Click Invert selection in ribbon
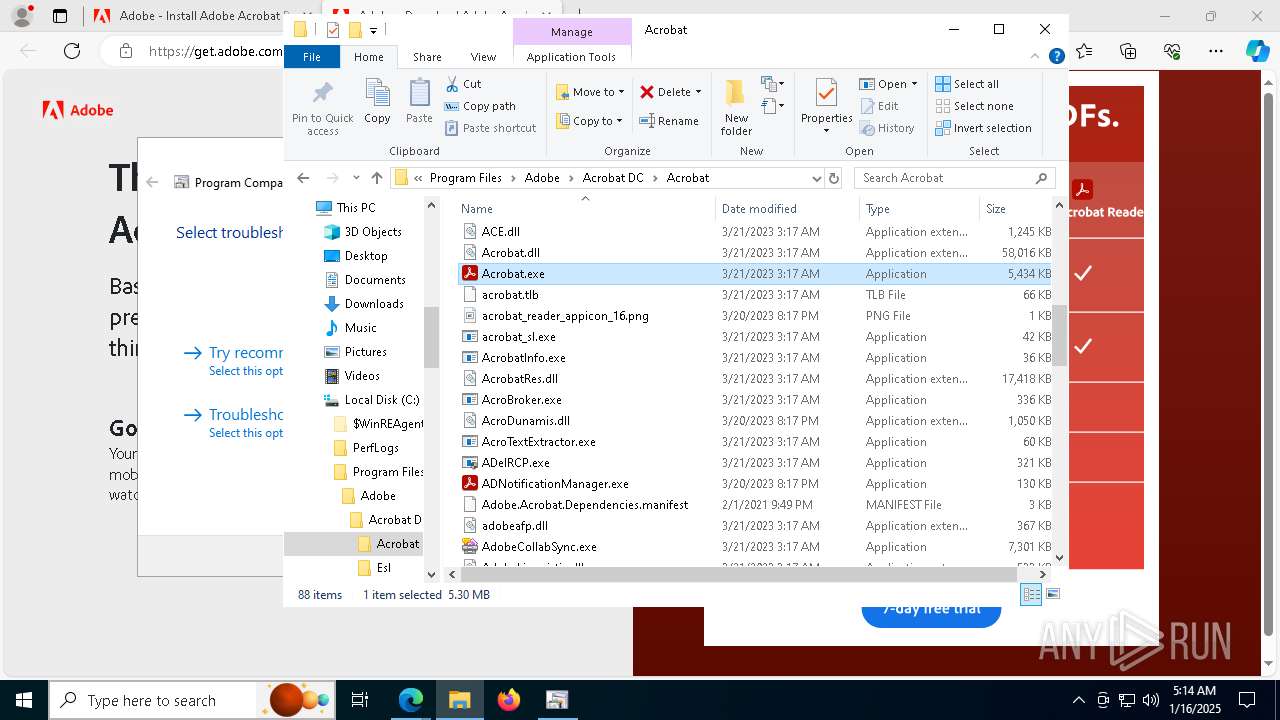Viewport: 1280px width, 720px height. (x=983, y=128)
